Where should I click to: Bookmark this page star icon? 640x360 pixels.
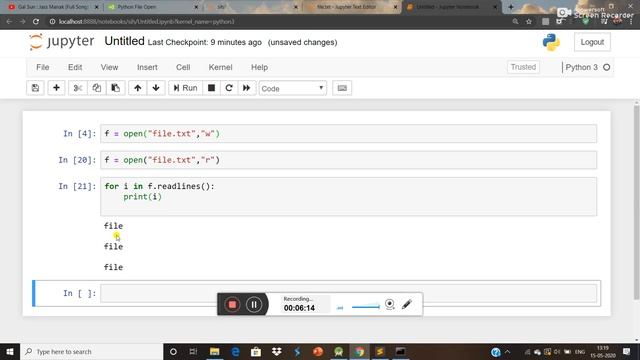point(529,22)
